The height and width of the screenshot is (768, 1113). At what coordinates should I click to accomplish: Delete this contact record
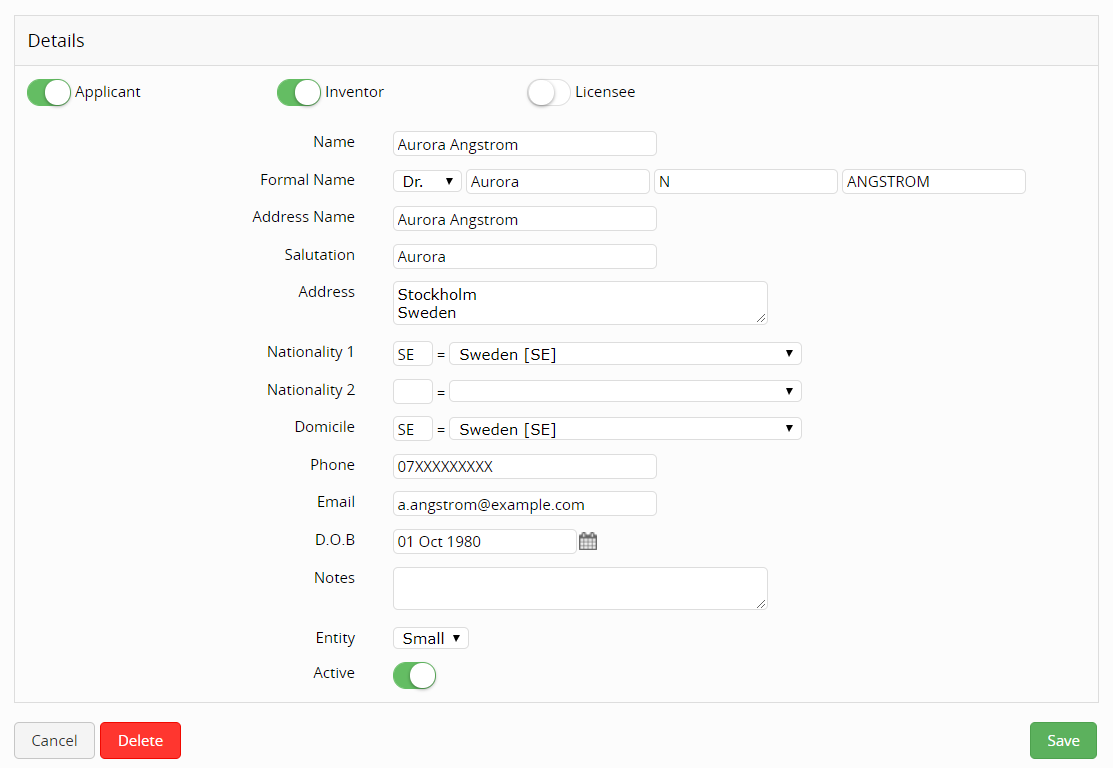(x=140, y=740)
